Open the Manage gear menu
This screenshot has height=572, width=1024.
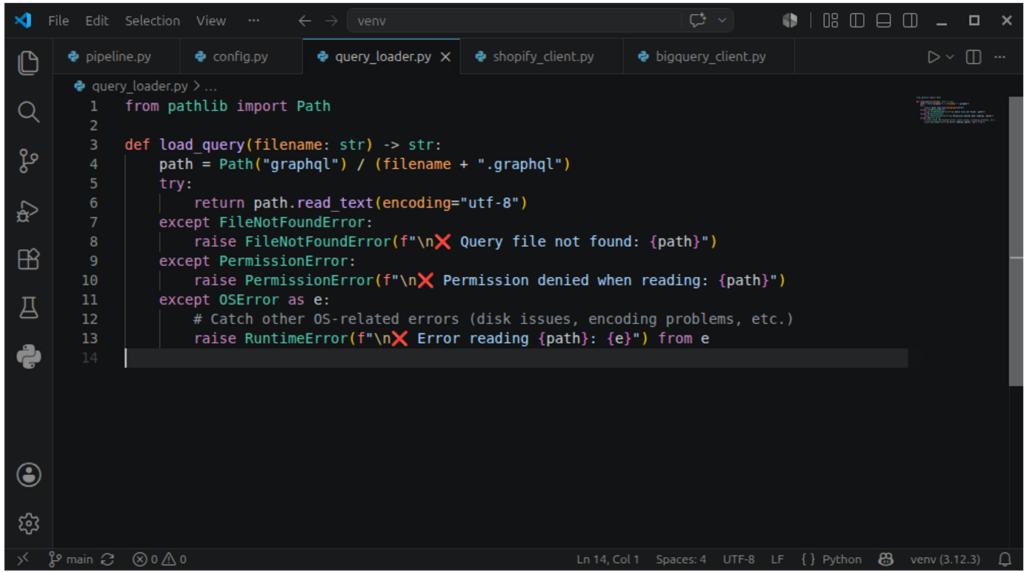point(28,524)
